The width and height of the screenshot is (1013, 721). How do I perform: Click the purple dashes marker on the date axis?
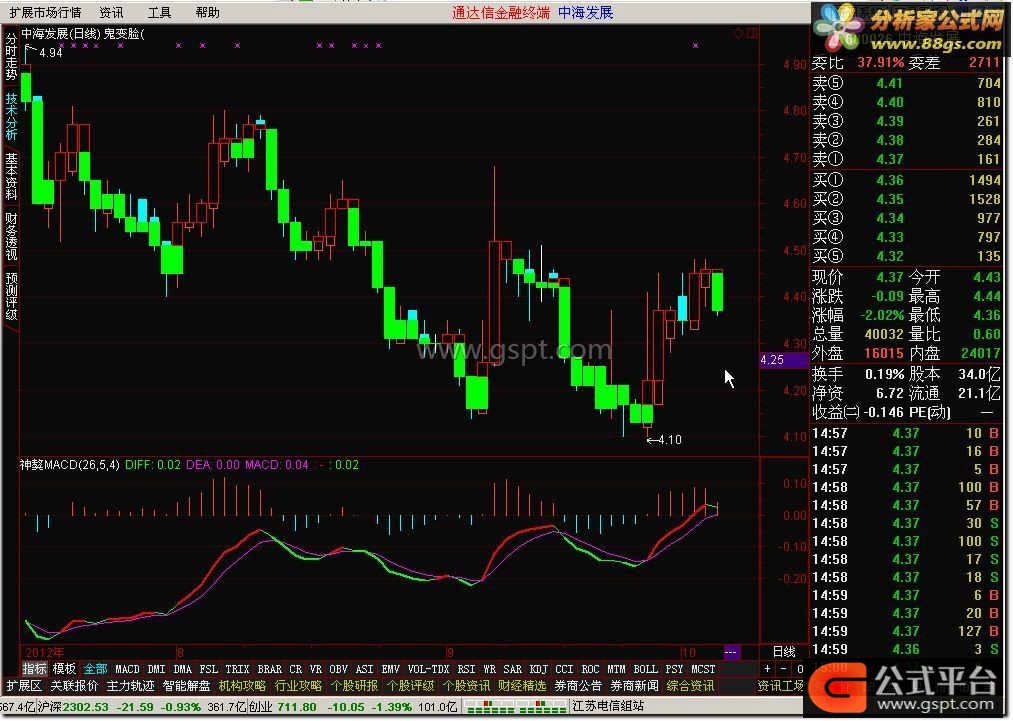731,652
